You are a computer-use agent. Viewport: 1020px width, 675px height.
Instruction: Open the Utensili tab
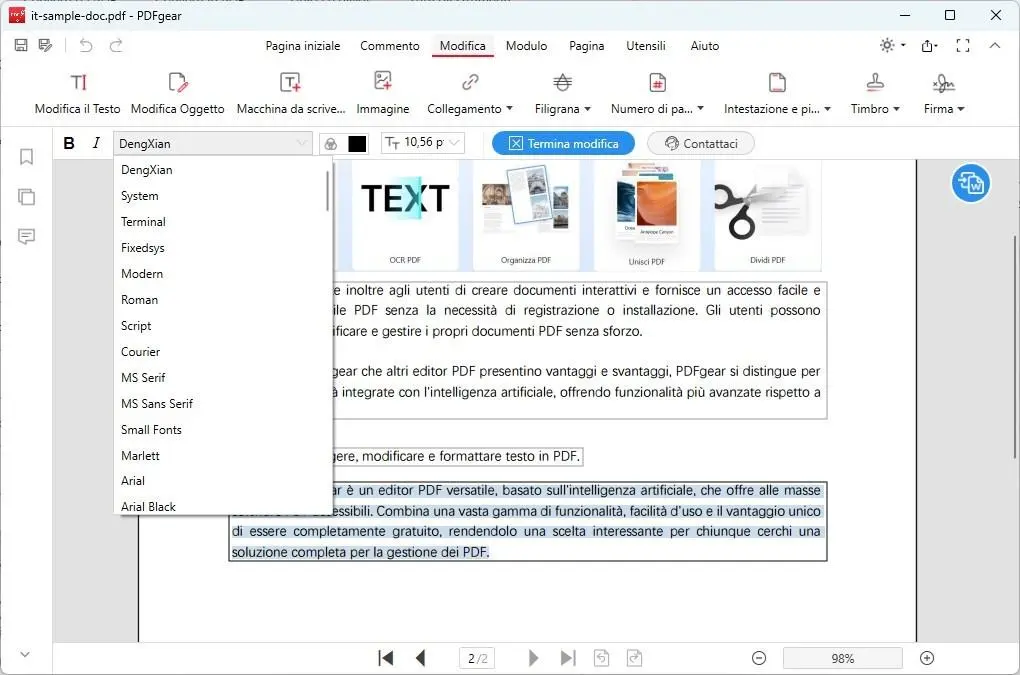point(646,46)
